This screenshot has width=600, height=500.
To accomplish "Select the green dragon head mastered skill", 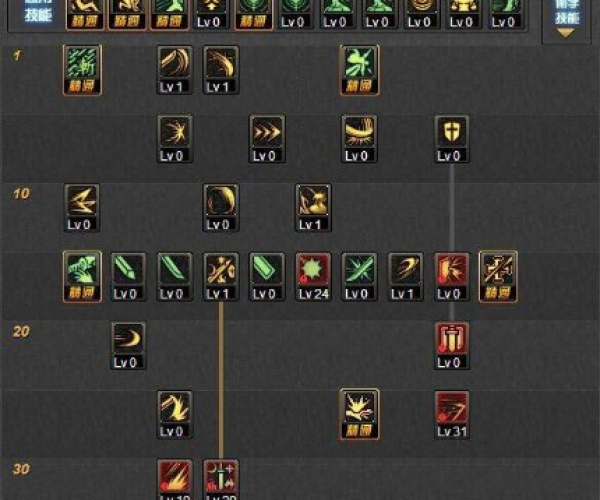I will 82,277.
